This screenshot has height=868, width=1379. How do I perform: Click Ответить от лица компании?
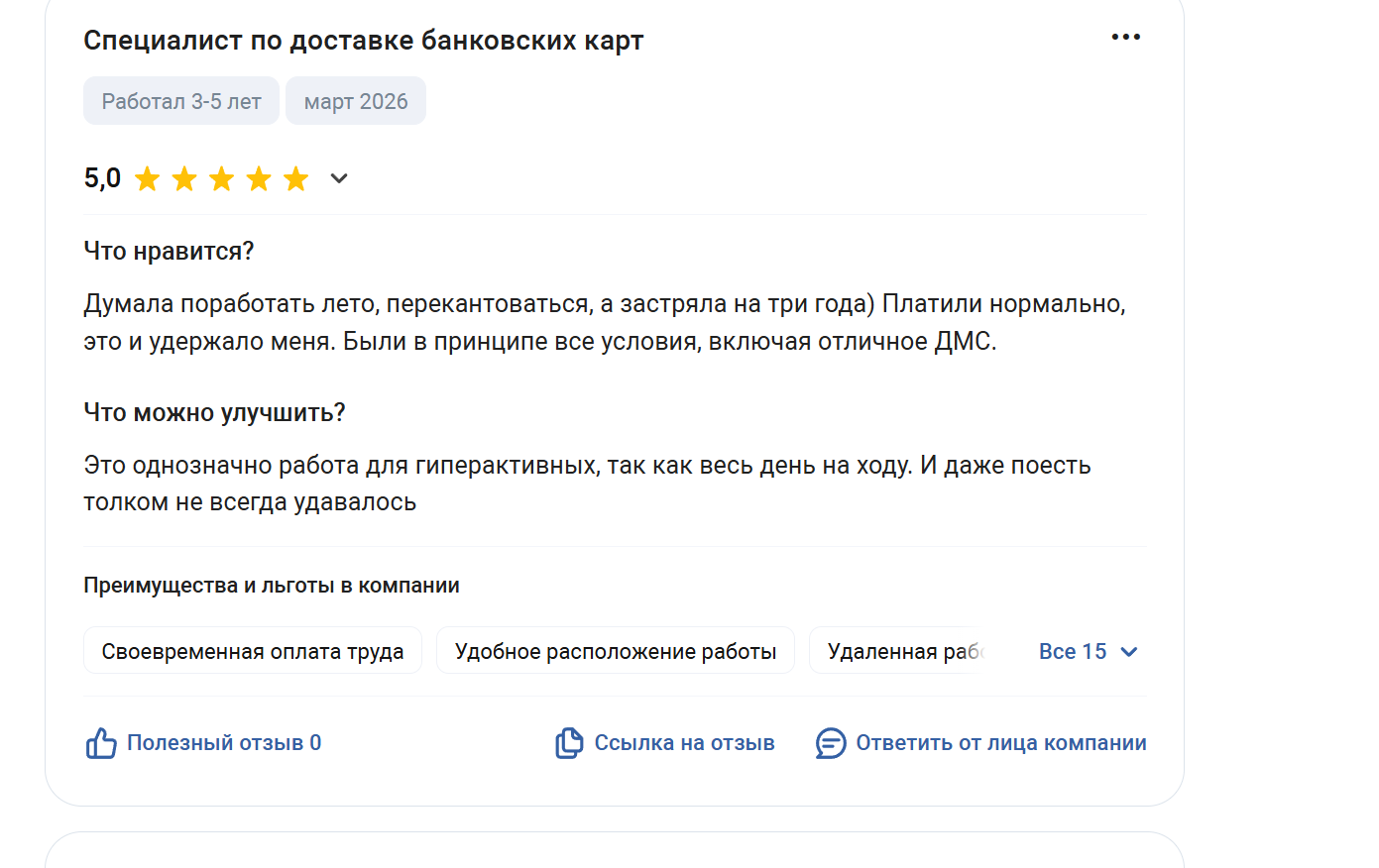[x=1000, y=743]
